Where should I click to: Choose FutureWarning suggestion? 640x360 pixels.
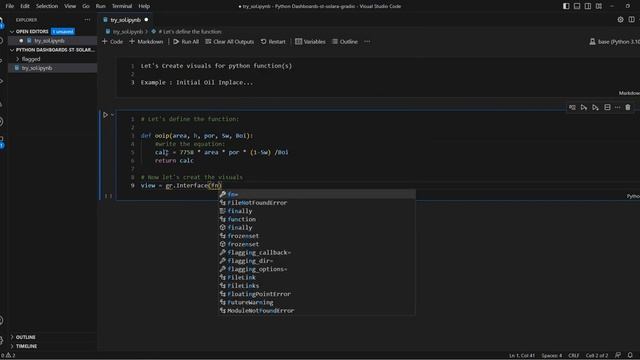pos(317,302)
